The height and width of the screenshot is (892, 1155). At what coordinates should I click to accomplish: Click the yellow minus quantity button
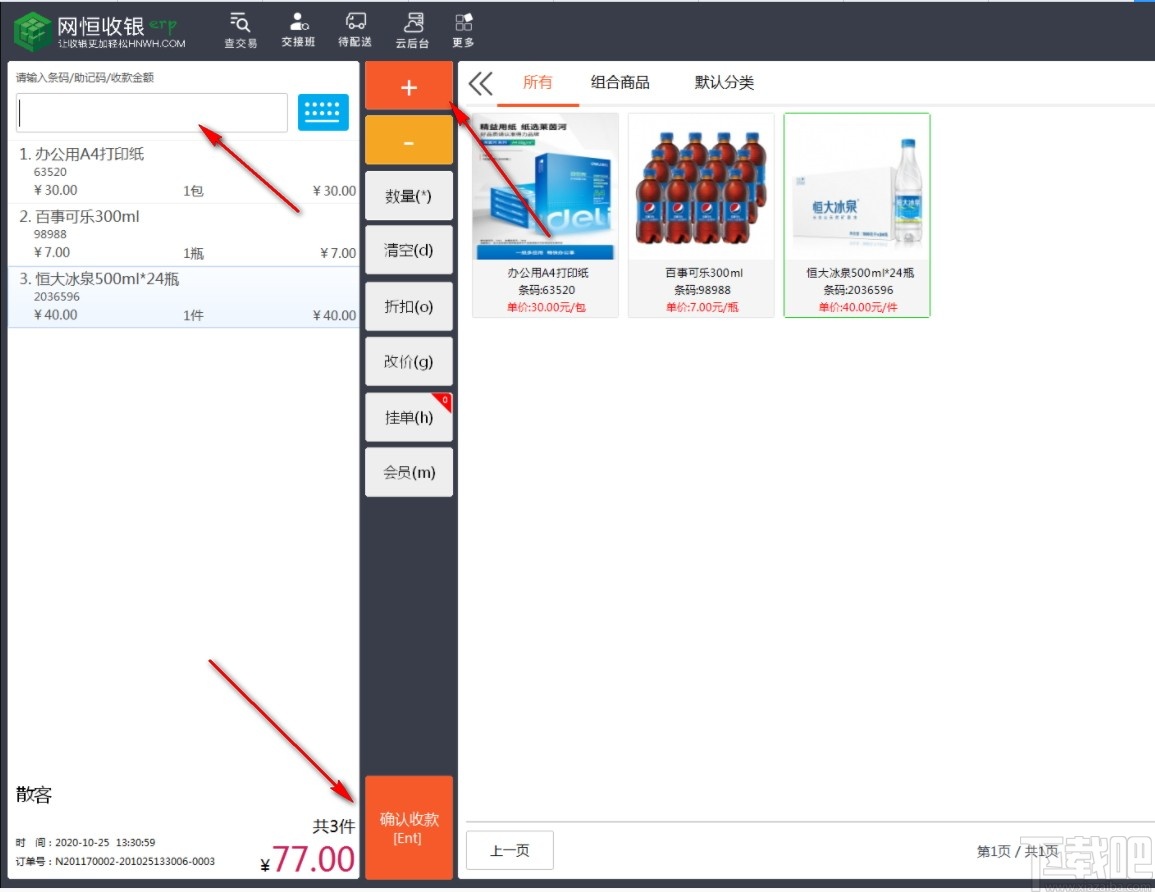coord(409,141)
